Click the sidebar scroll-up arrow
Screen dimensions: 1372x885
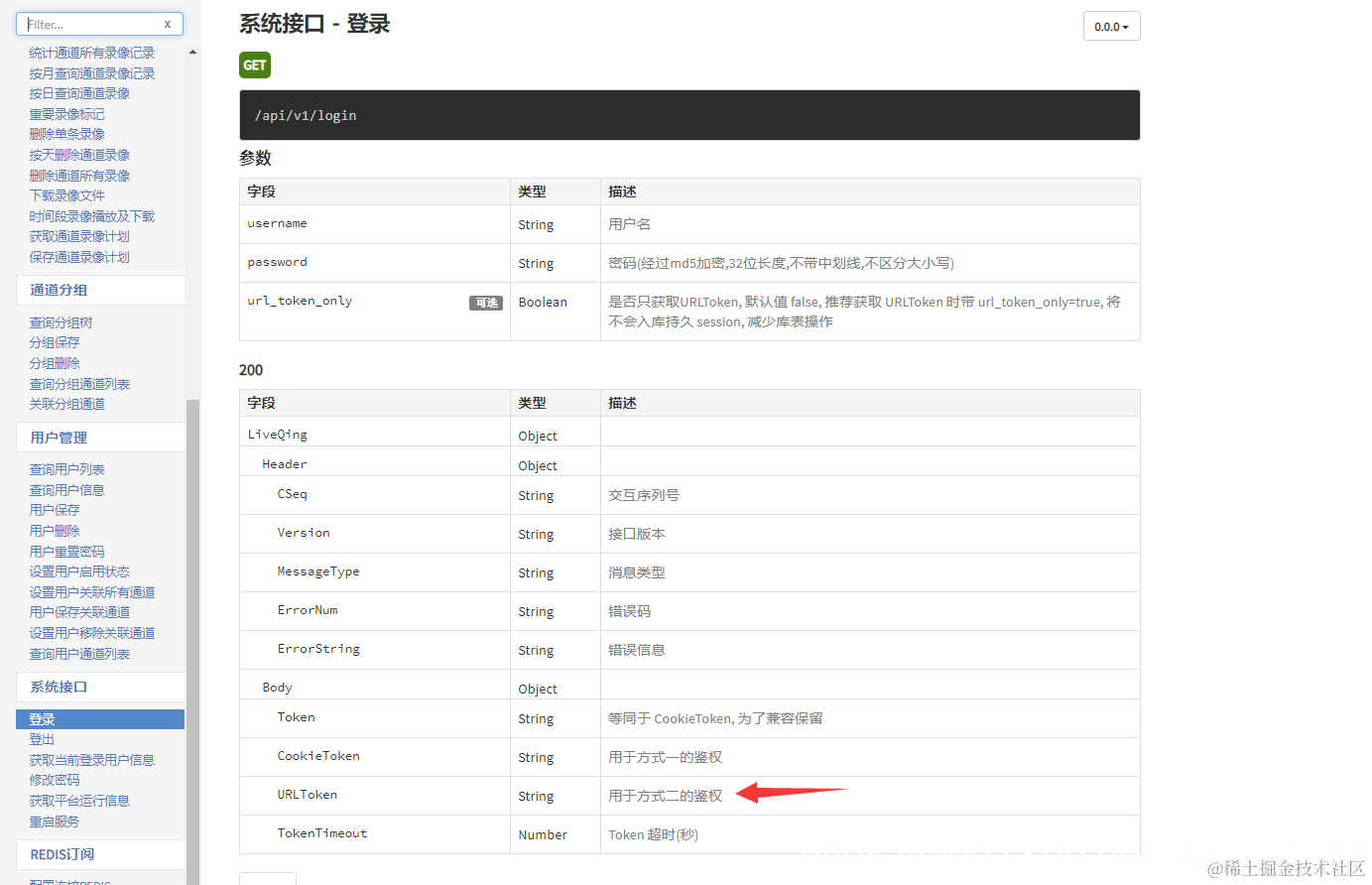click(x=192, y=52)
